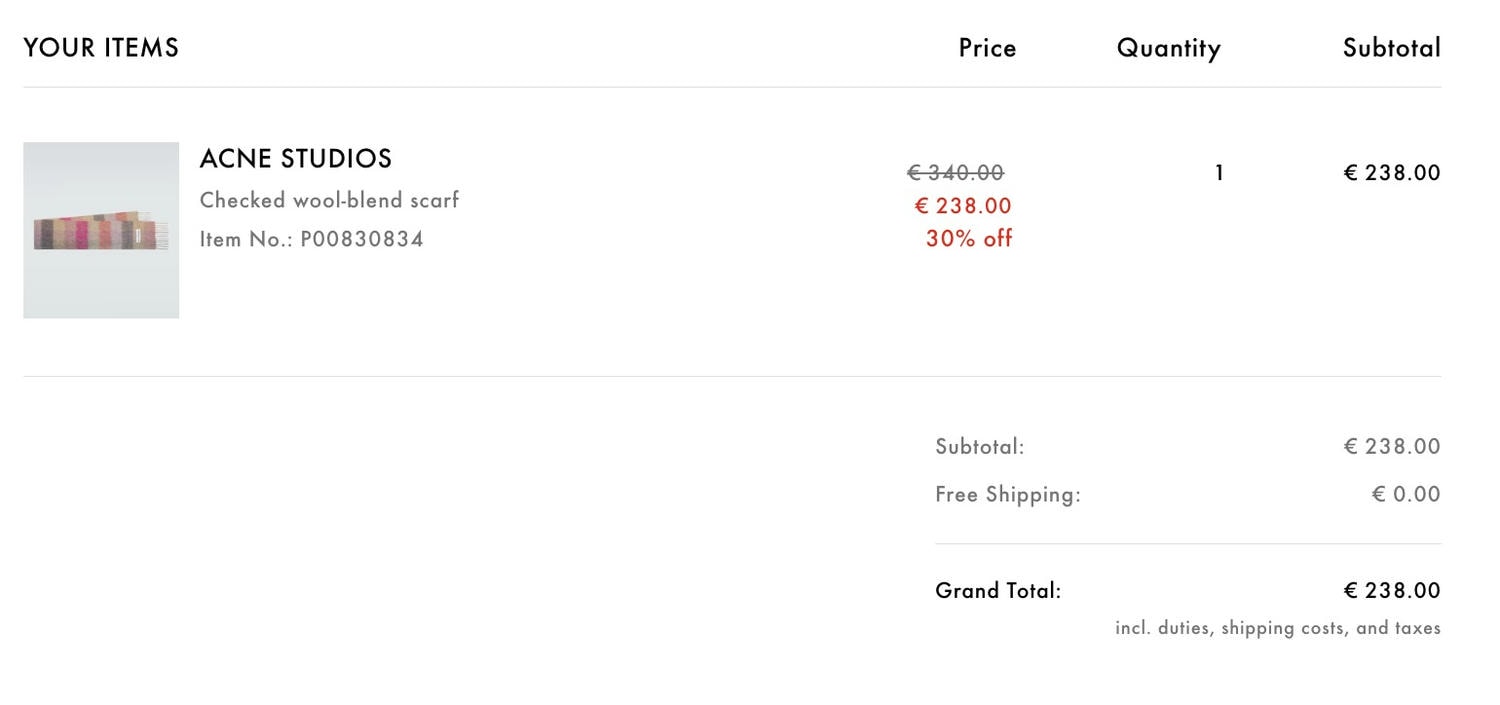The height and width of the screenshot is (705, 1500).
Task: Select the Price column header
Action: click(x=987, y=48)
